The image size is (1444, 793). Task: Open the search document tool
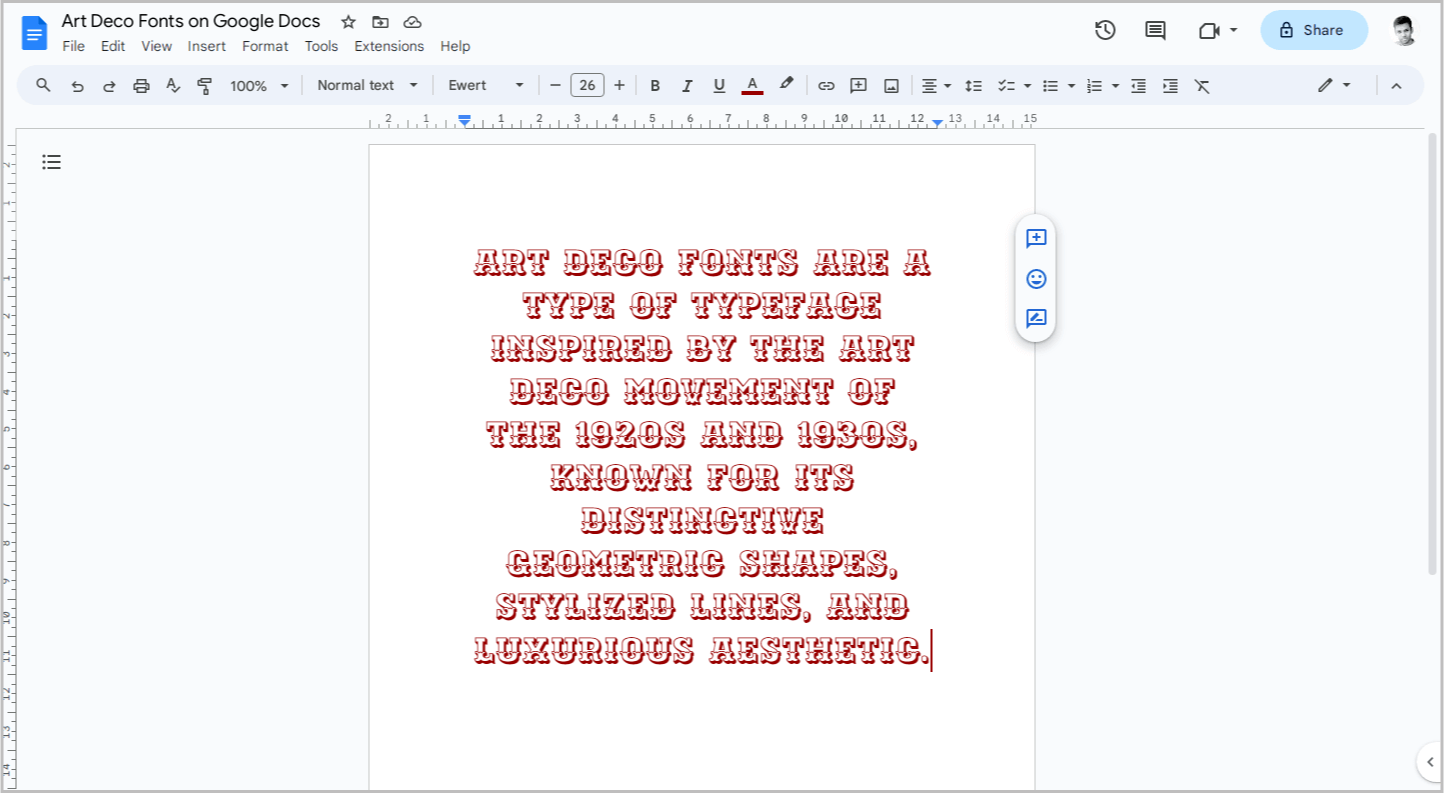tap(43, 85)
